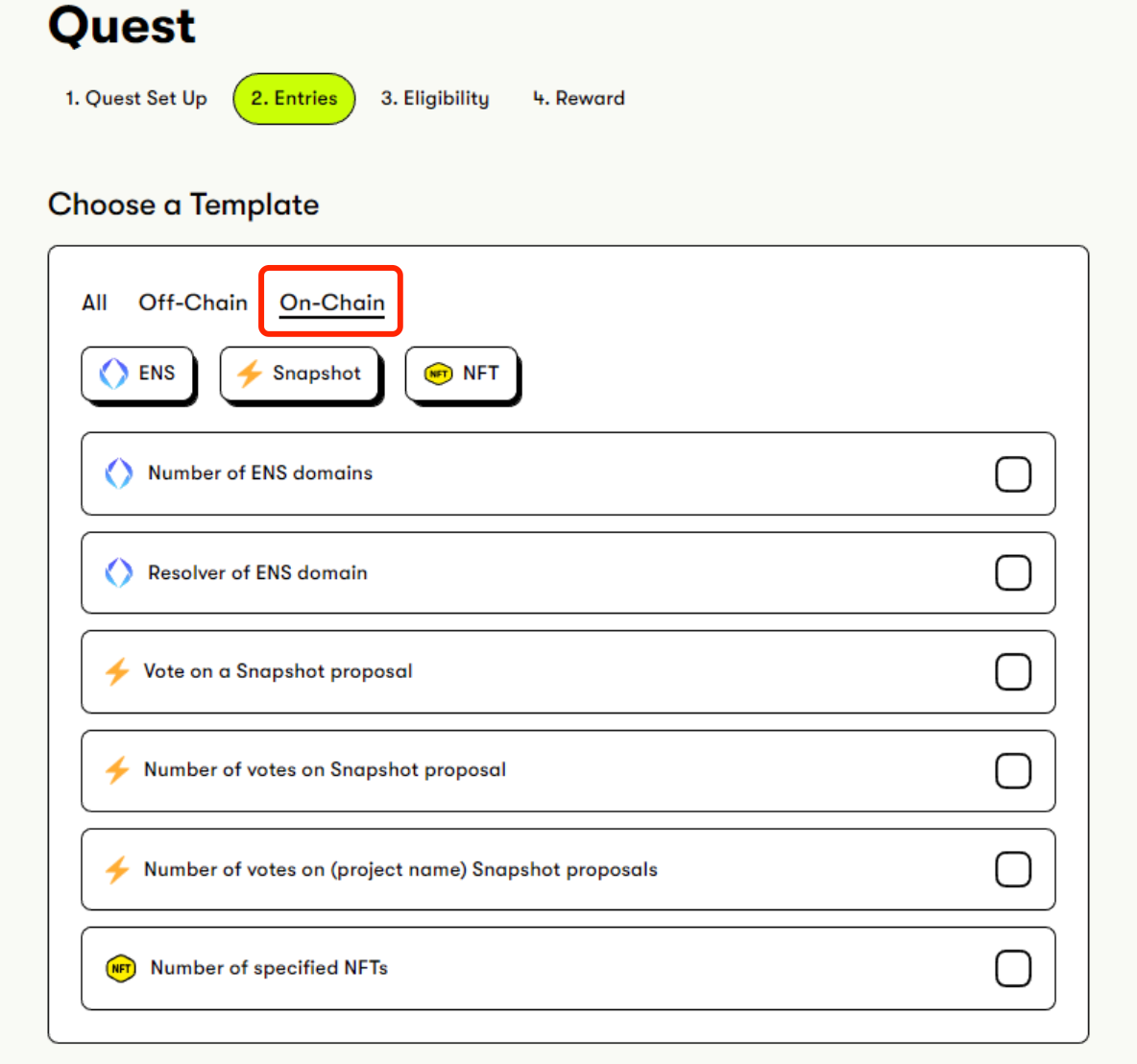Viewport: 1137px width, 1064px height.
Task: Go to the 1. Quest Set Up step
Action: [135, 98]
